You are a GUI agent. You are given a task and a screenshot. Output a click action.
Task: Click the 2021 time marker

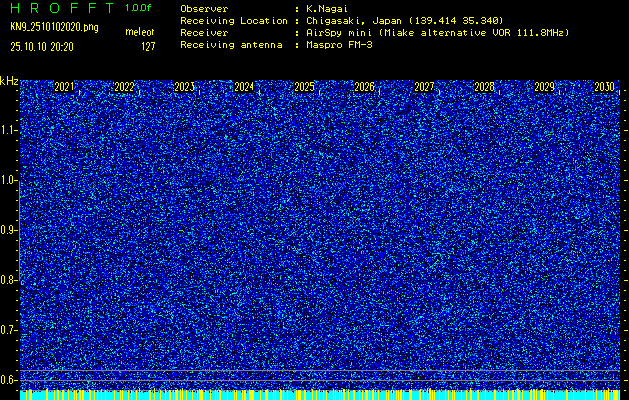pos(64,87)
